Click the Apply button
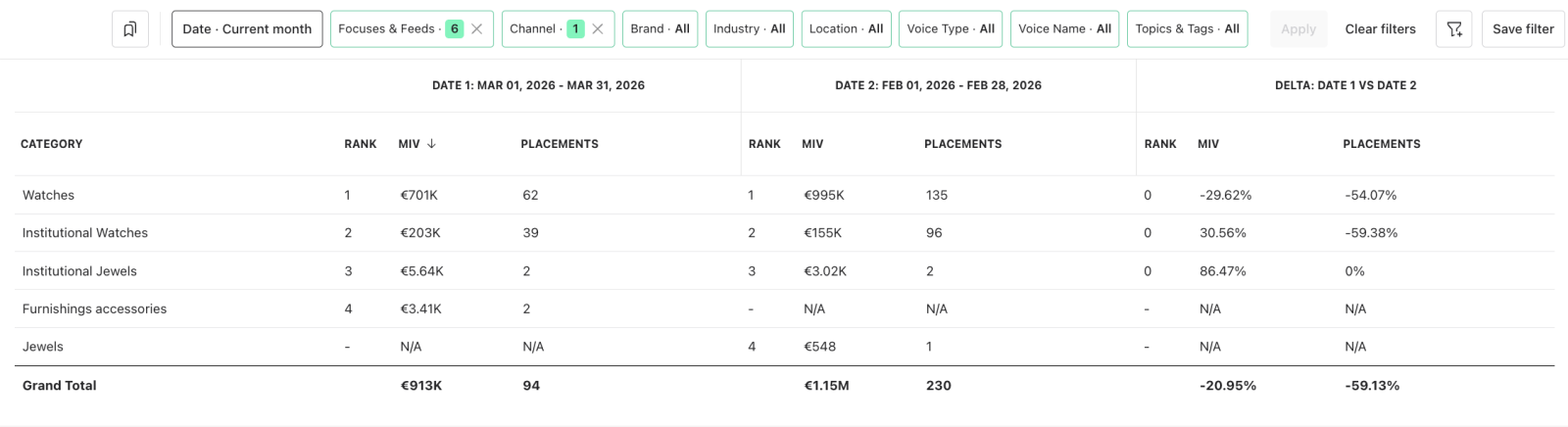The width and height of the screenshot is (1568, 427). click(x=1298, y=29)
